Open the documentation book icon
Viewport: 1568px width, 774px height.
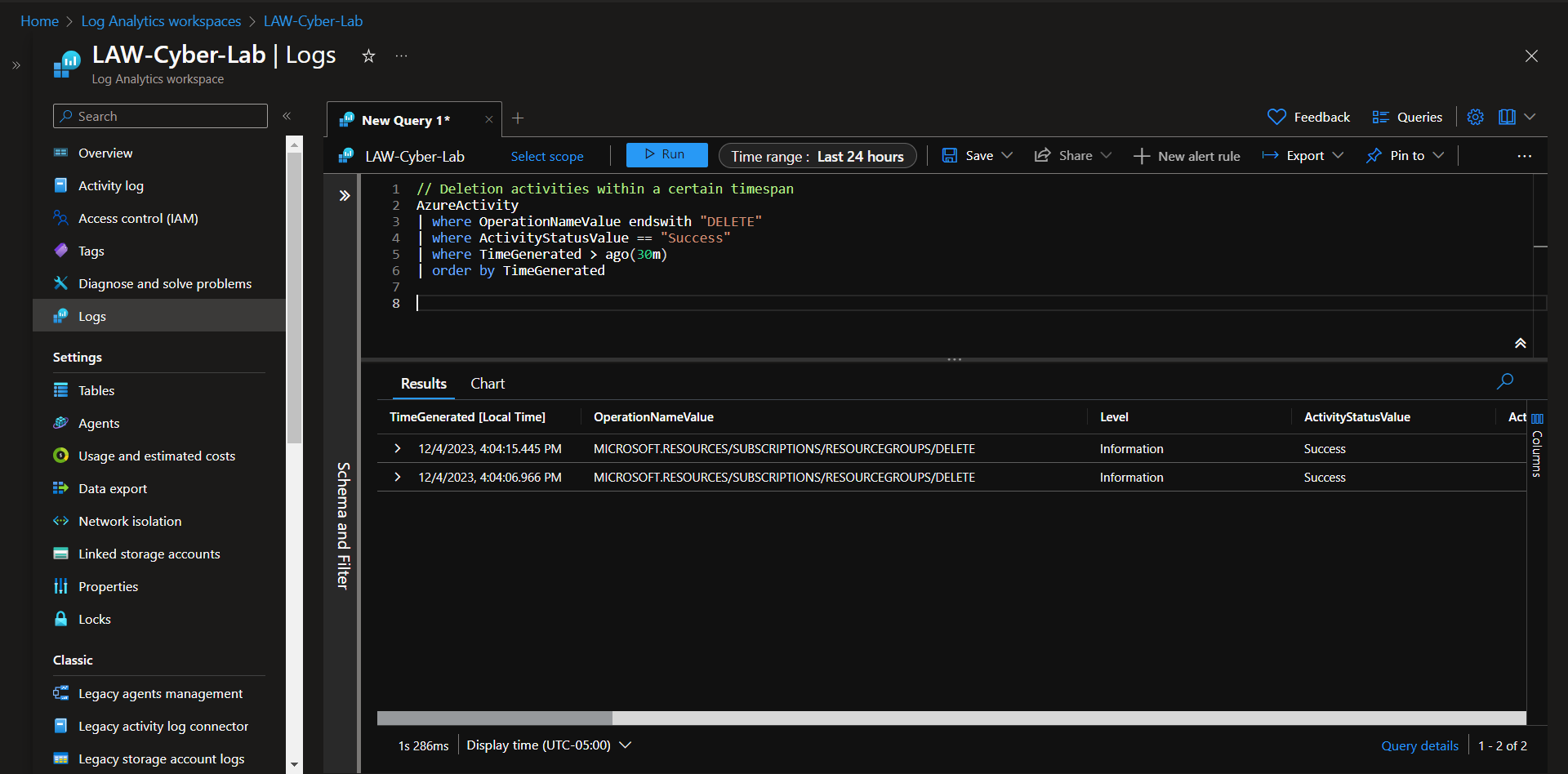[x=1507, y=117]
